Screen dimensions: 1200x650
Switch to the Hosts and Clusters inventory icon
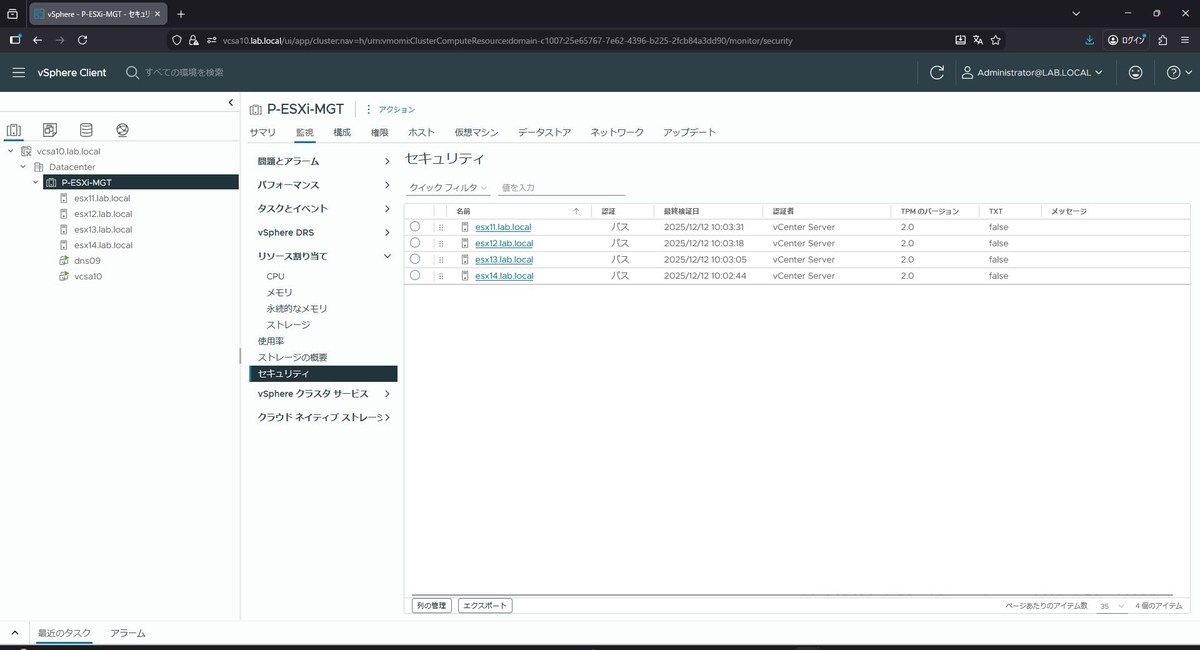(x=14, y=129)
